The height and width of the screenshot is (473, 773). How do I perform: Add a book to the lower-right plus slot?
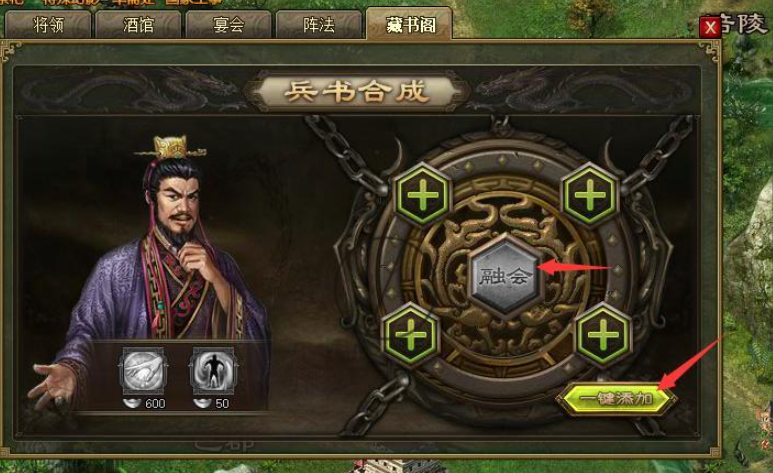point(603,336)
